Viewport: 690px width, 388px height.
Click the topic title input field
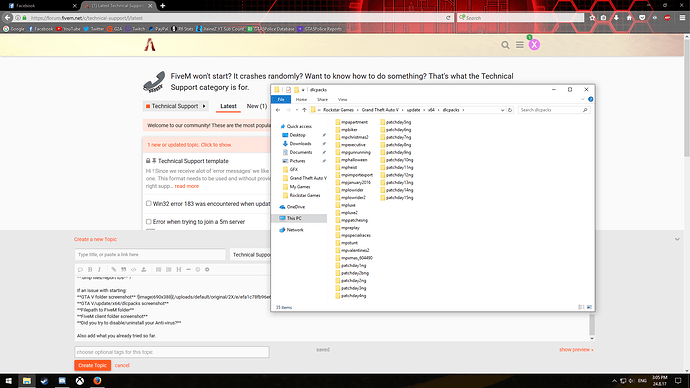point(150,255)
